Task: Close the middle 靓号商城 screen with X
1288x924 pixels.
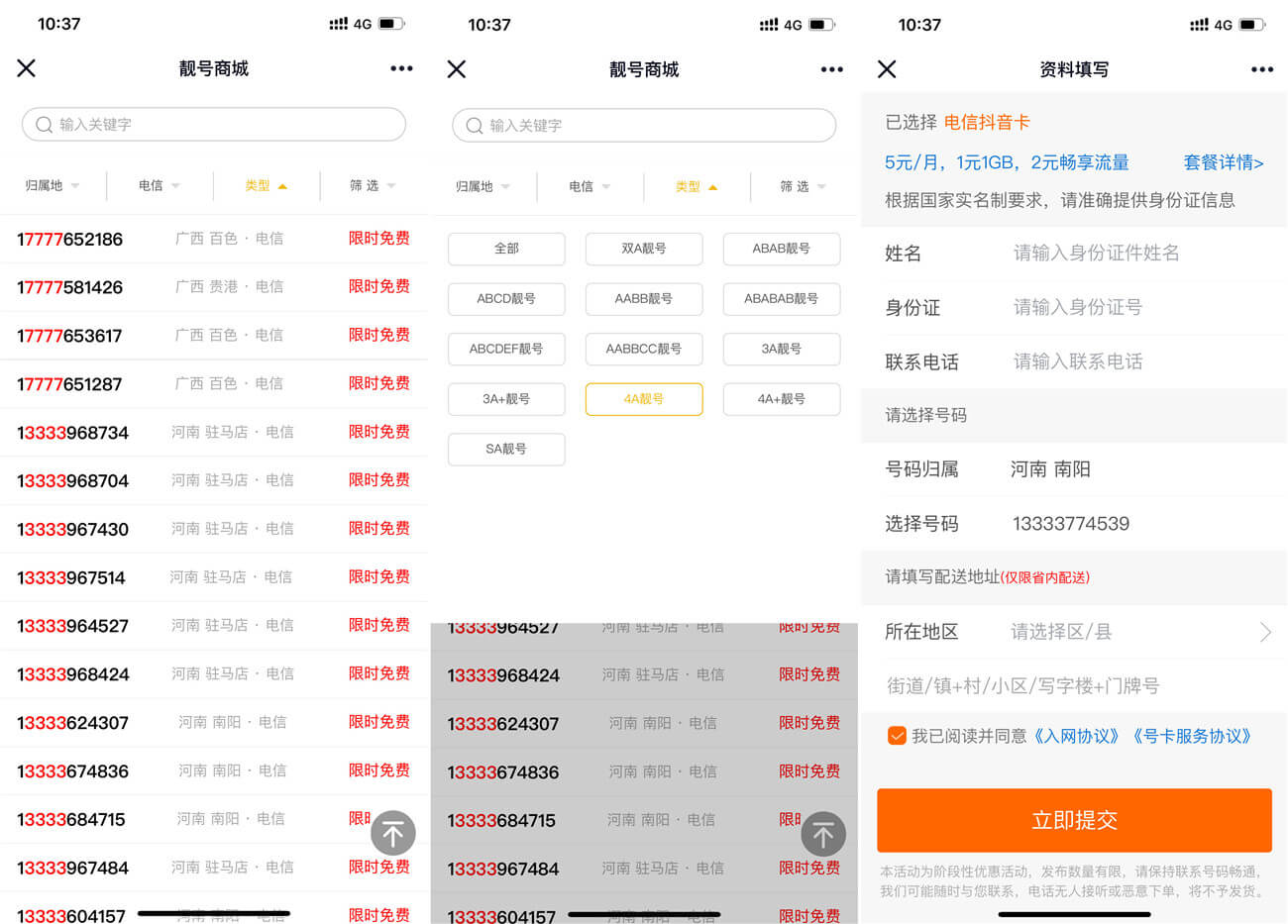Action: point(457,69)
